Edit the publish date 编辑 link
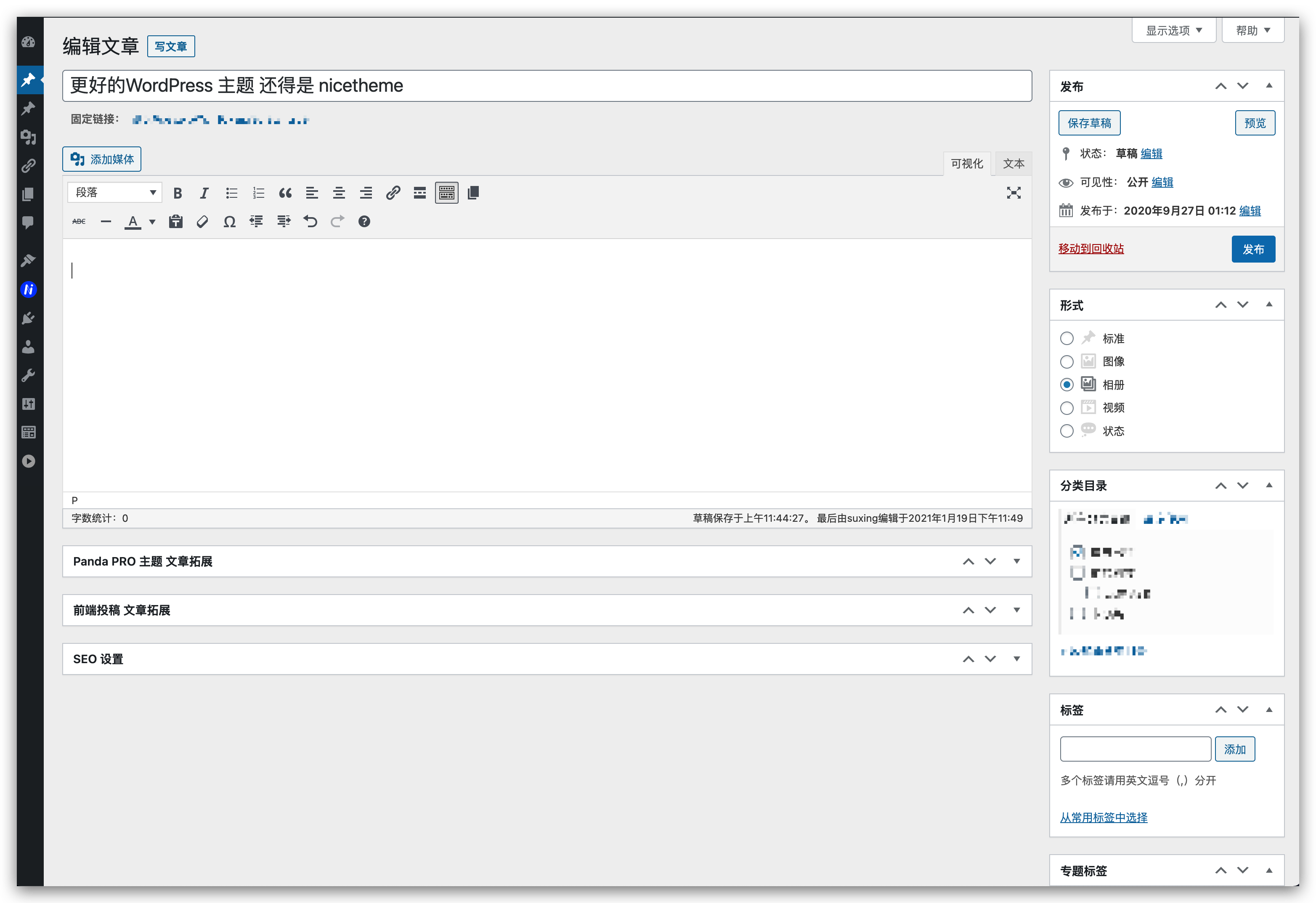Image resolution: width=1316 pixels, height=903 pixels. 1250,211
